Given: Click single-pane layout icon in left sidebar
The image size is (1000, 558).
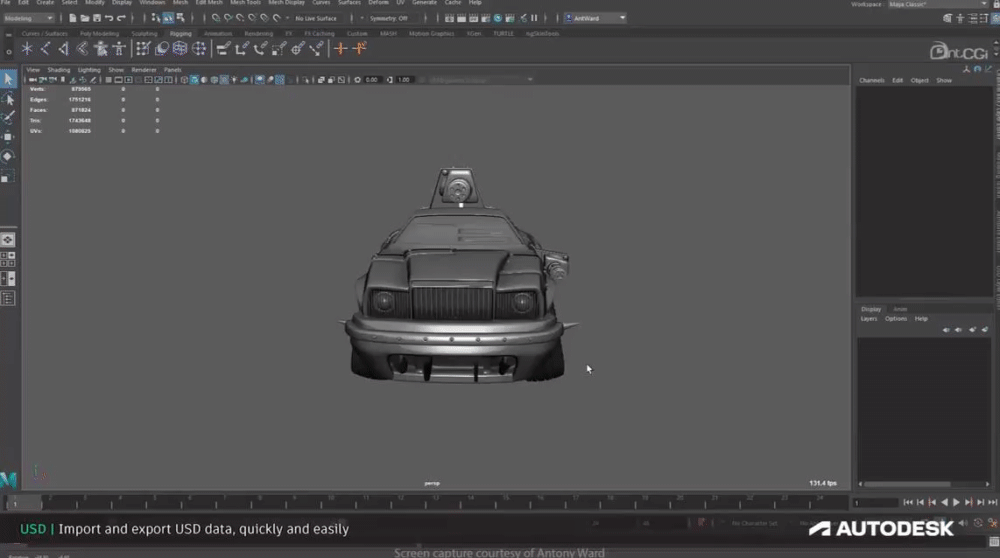Looking at the screenshot, I should coord(8,240).
